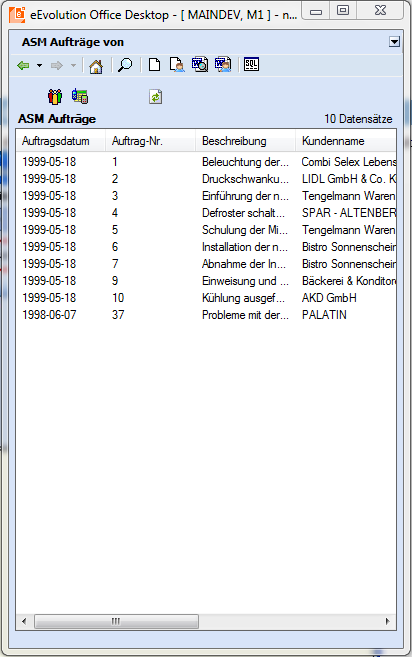Open the phone and calculator icon

80,96
